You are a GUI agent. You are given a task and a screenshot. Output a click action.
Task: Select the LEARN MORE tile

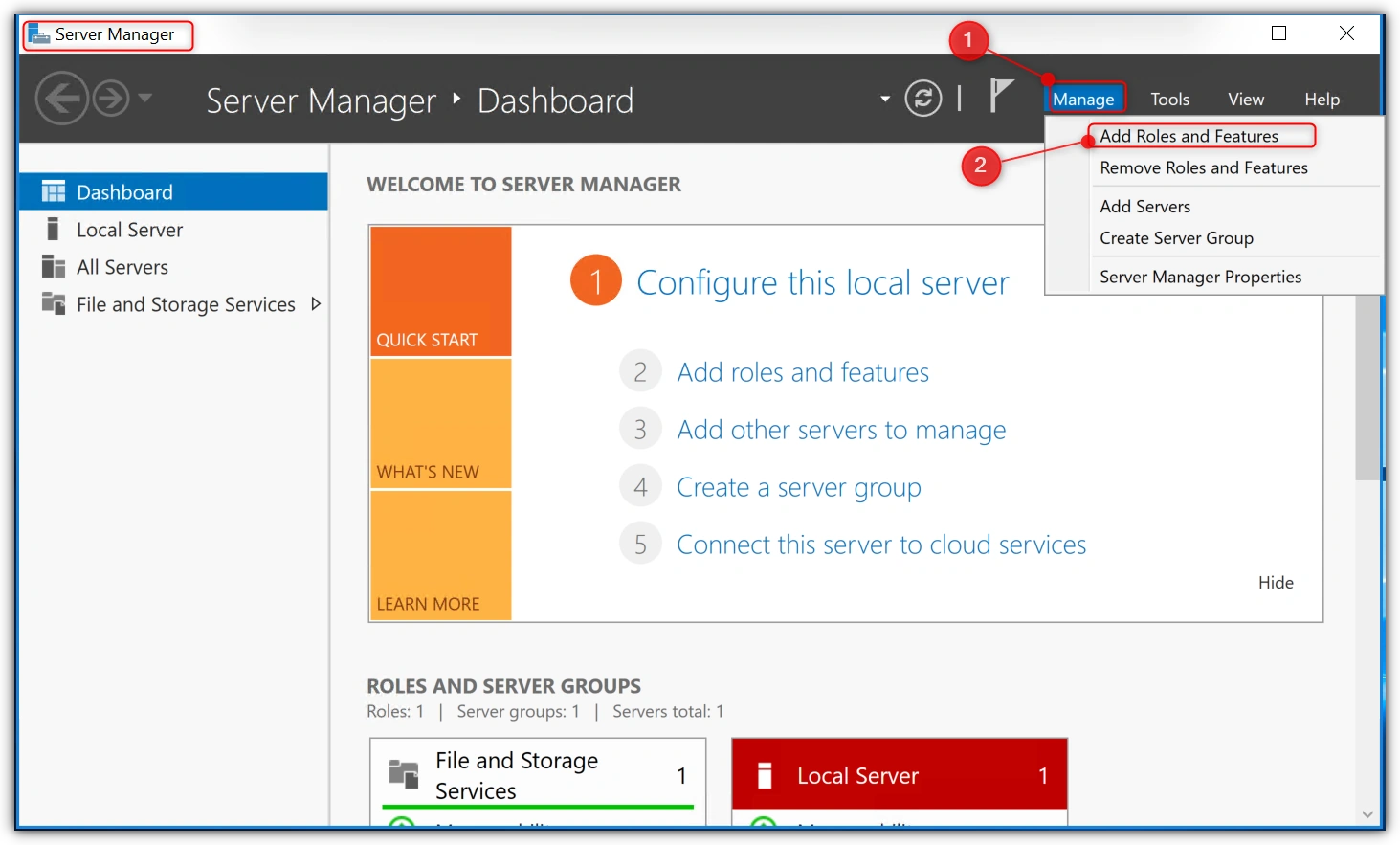pyautogui.click(x=441, y=555)
